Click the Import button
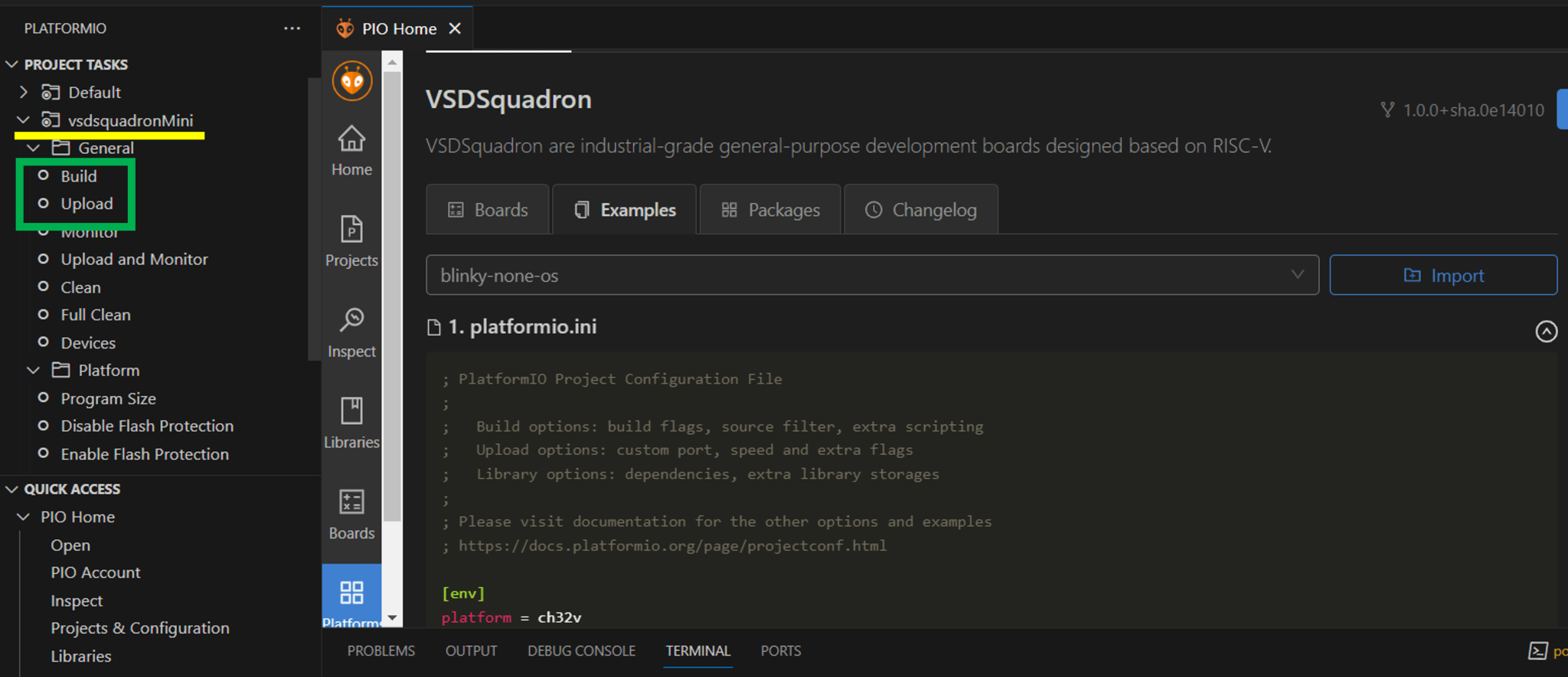Screen dimensions: 1568x677 1442,275
